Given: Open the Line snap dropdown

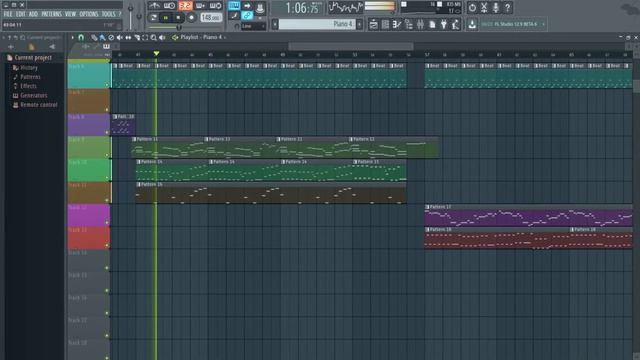Looking at the screenshot, I should (253, 26).
